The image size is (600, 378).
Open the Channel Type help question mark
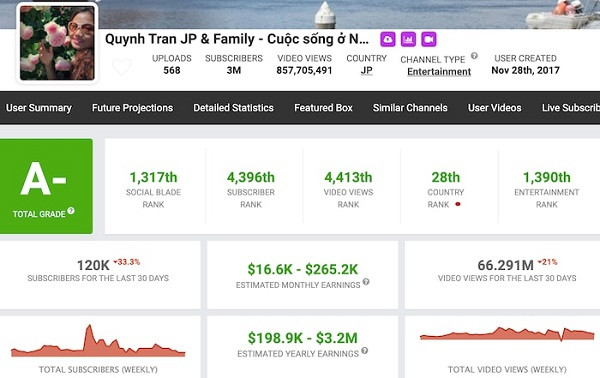[474, 56]
